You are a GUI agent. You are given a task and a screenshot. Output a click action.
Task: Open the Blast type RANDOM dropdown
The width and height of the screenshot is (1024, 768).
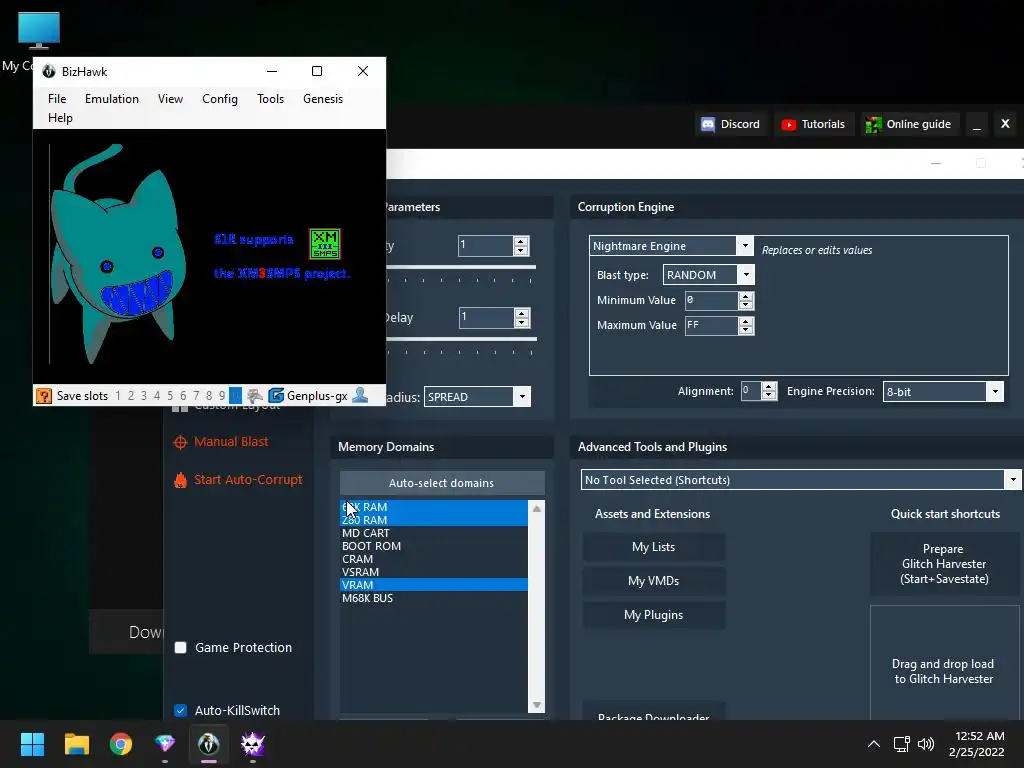point(746,275)
